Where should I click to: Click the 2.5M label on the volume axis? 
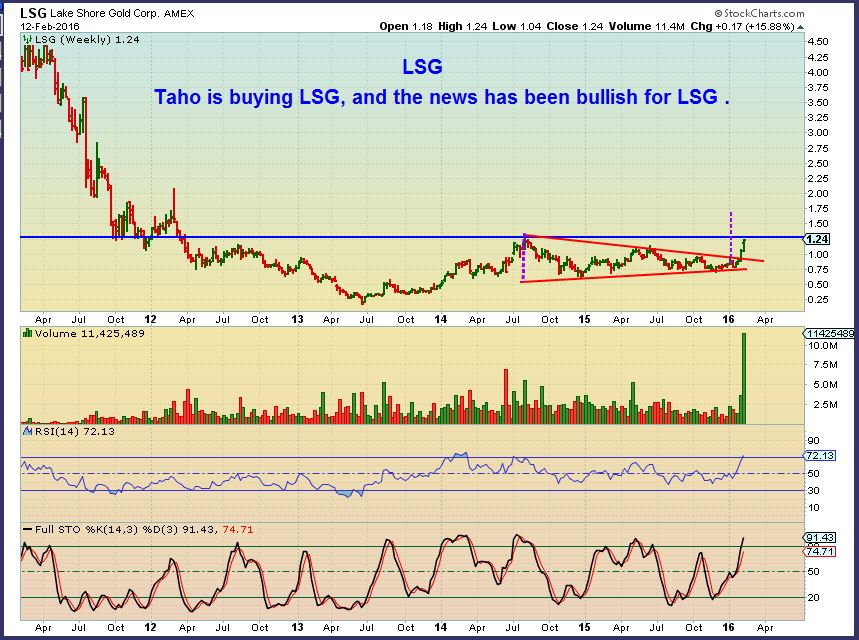tap(825, 404)
